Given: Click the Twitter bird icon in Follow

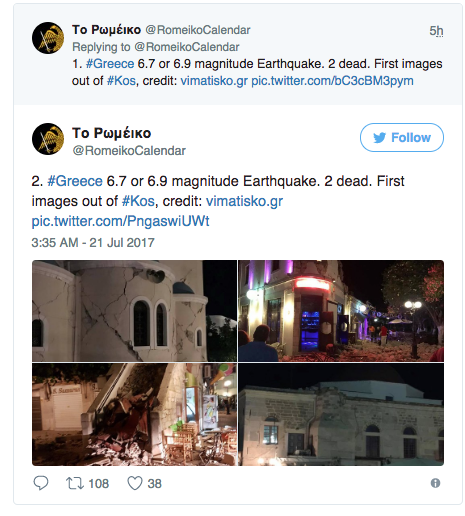Looking at the screenshot, I should [x=380, y=137].
